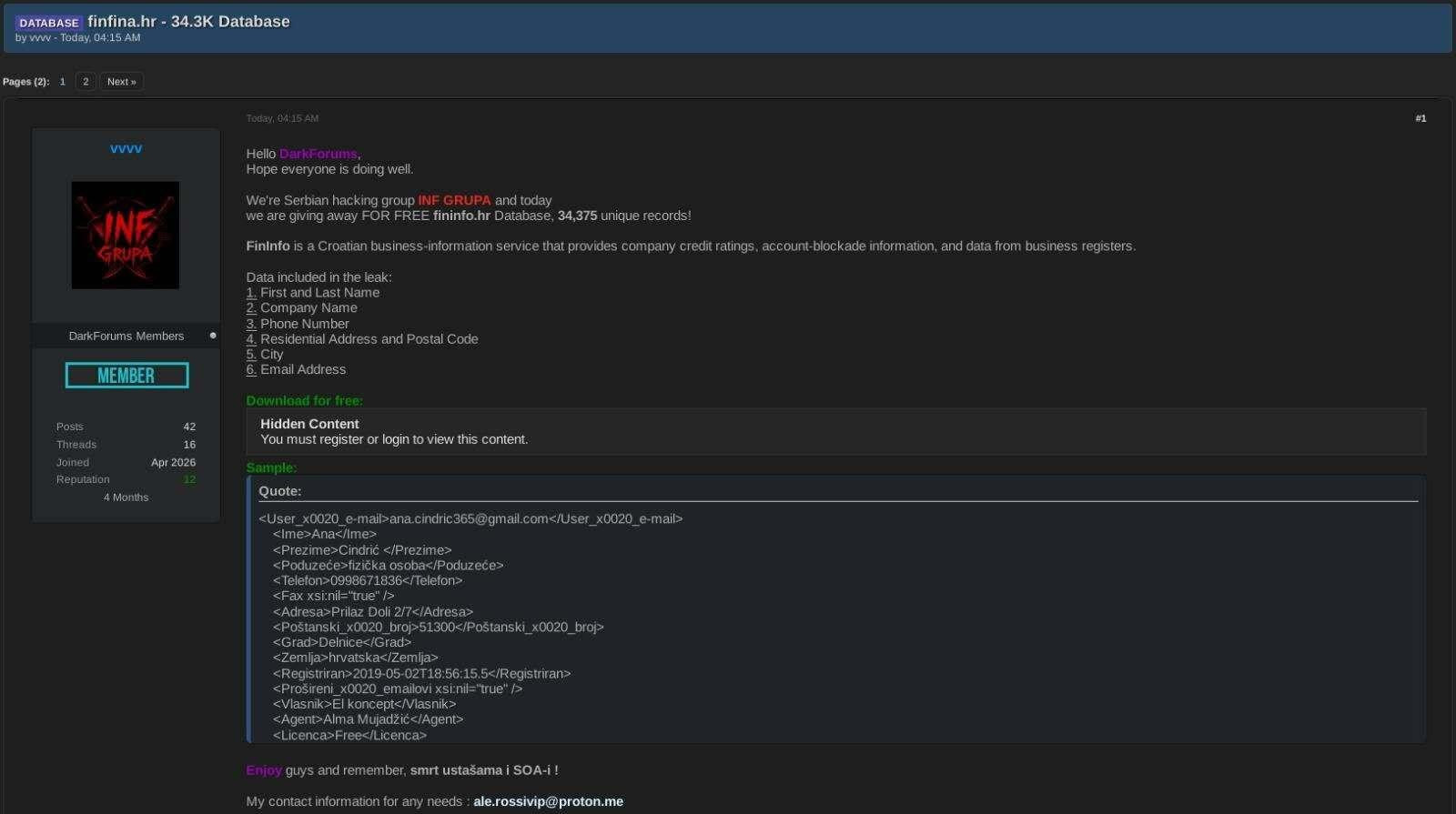Open the vvvv profile link above avatar

126,149
